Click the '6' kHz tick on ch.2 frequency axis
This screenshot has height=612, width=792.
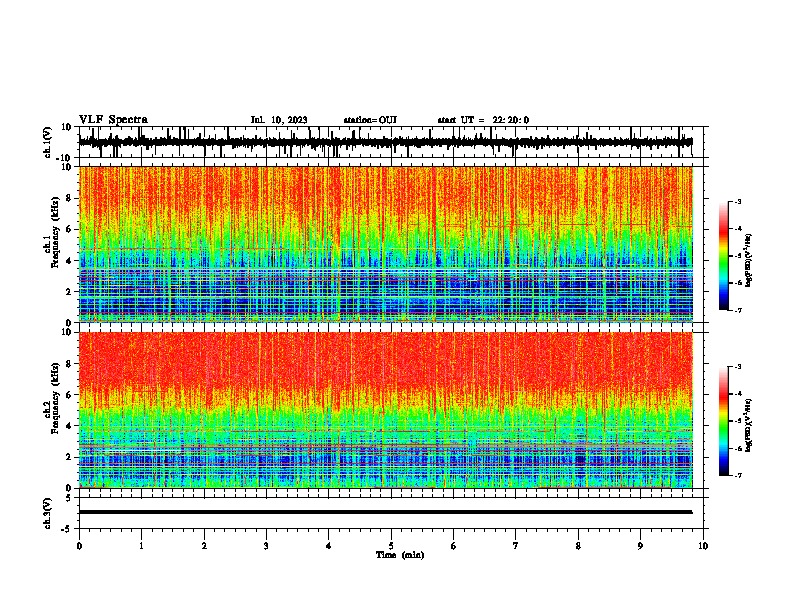coord(69,395)
